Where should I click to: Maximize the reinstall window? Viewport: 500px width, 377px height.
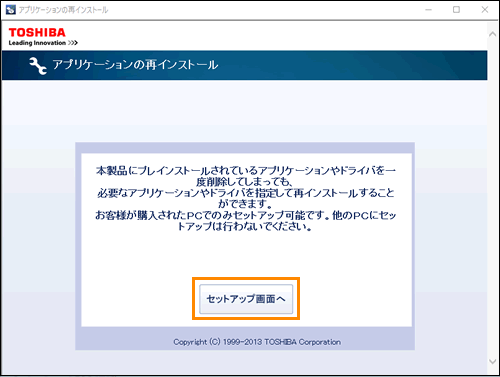pyautogui.click(x=456, y=10)
